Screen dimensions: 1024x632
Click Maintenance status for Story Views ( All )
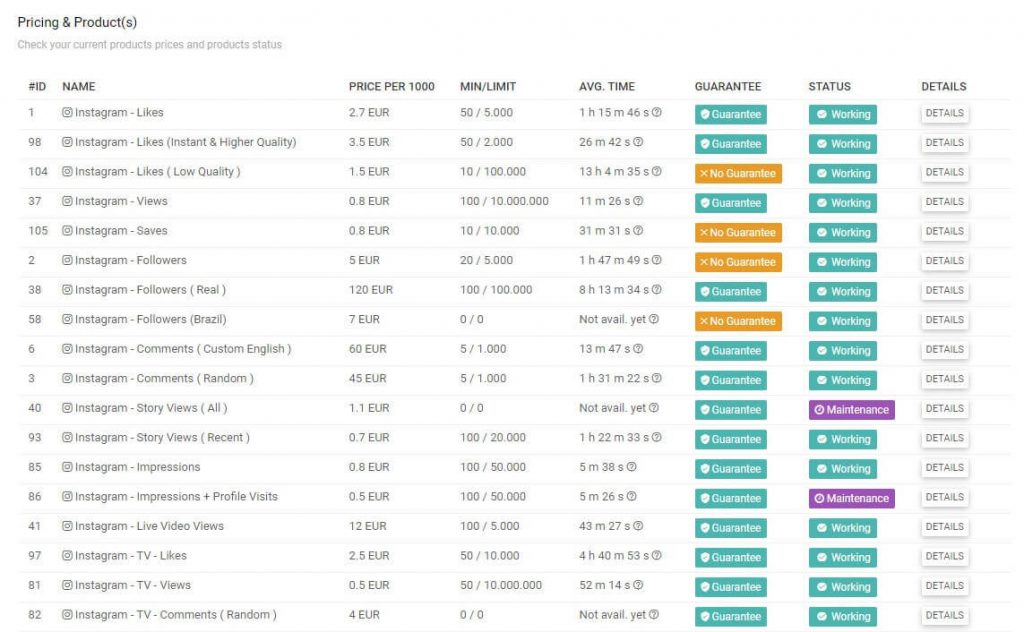tap(851, 409)
